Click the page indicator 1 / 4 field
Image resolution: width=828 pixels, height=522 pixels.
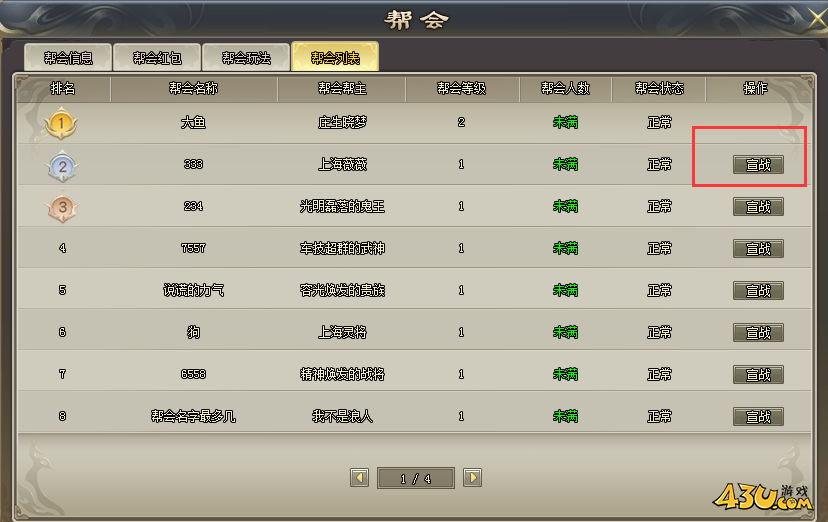click(416, 478)
